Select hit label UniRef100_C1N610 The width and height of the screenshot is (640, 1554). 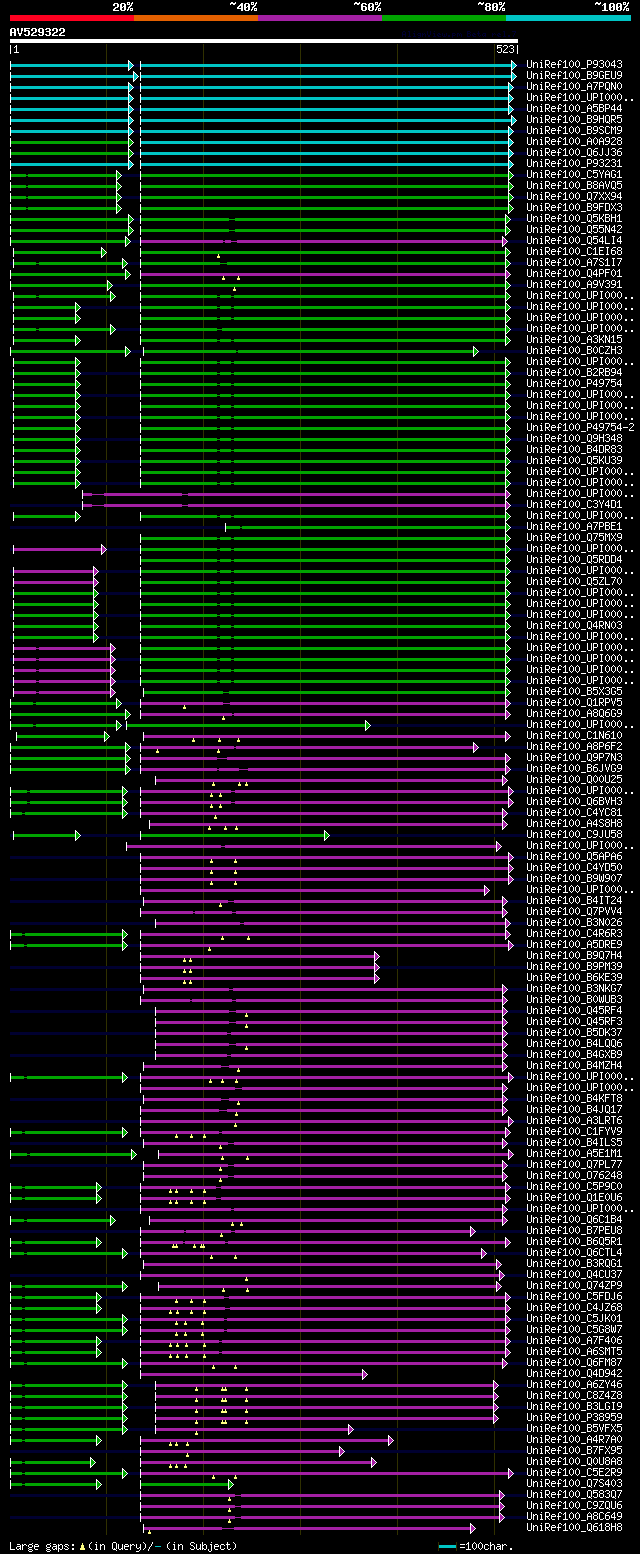[574, 735]
